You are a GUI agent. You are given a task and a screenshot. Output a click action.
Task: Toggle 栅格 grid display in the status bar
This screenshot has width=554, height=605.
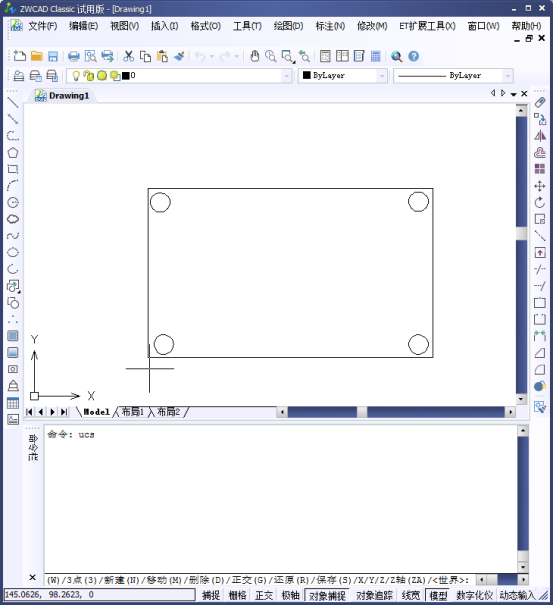(237, 595)
